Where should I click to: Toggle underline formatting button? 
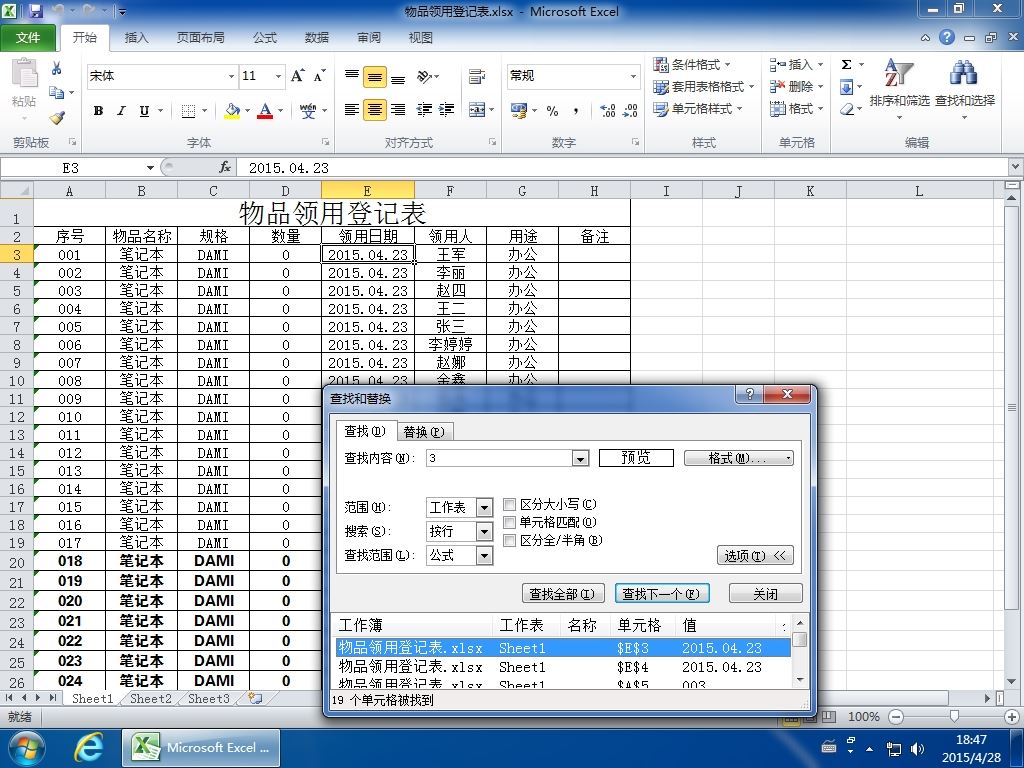pos(144,111)
